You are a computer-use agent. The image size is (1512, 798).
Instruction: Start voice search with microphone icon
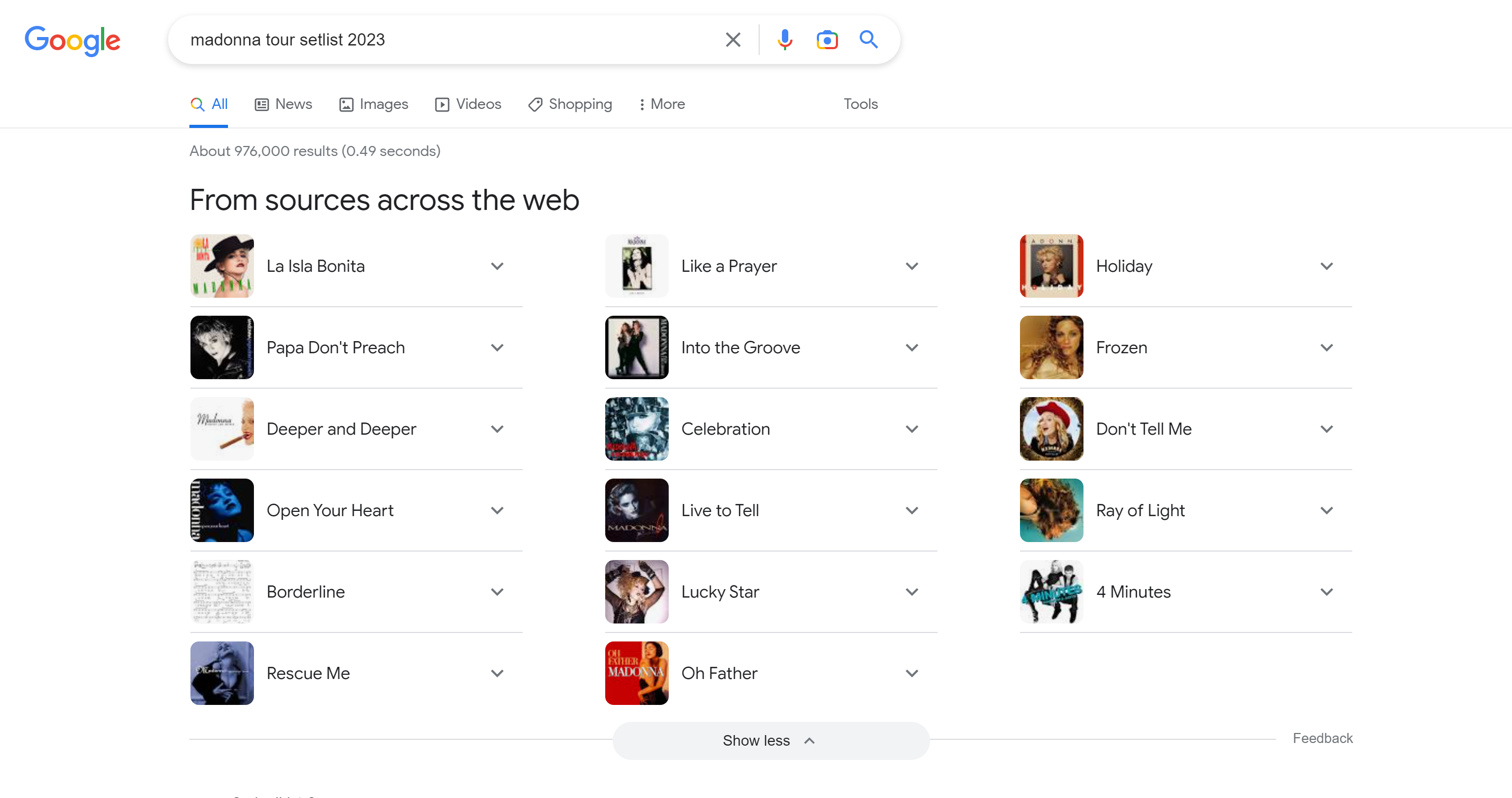785,40
